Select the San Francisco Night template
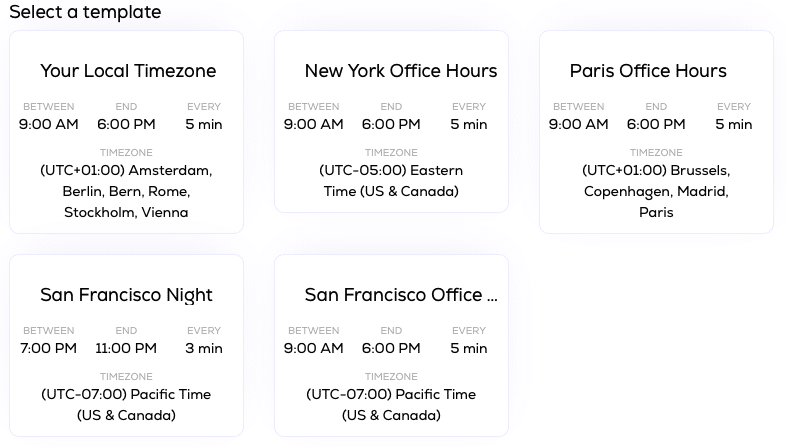786x447 pixels. click(x=126, y=345)
